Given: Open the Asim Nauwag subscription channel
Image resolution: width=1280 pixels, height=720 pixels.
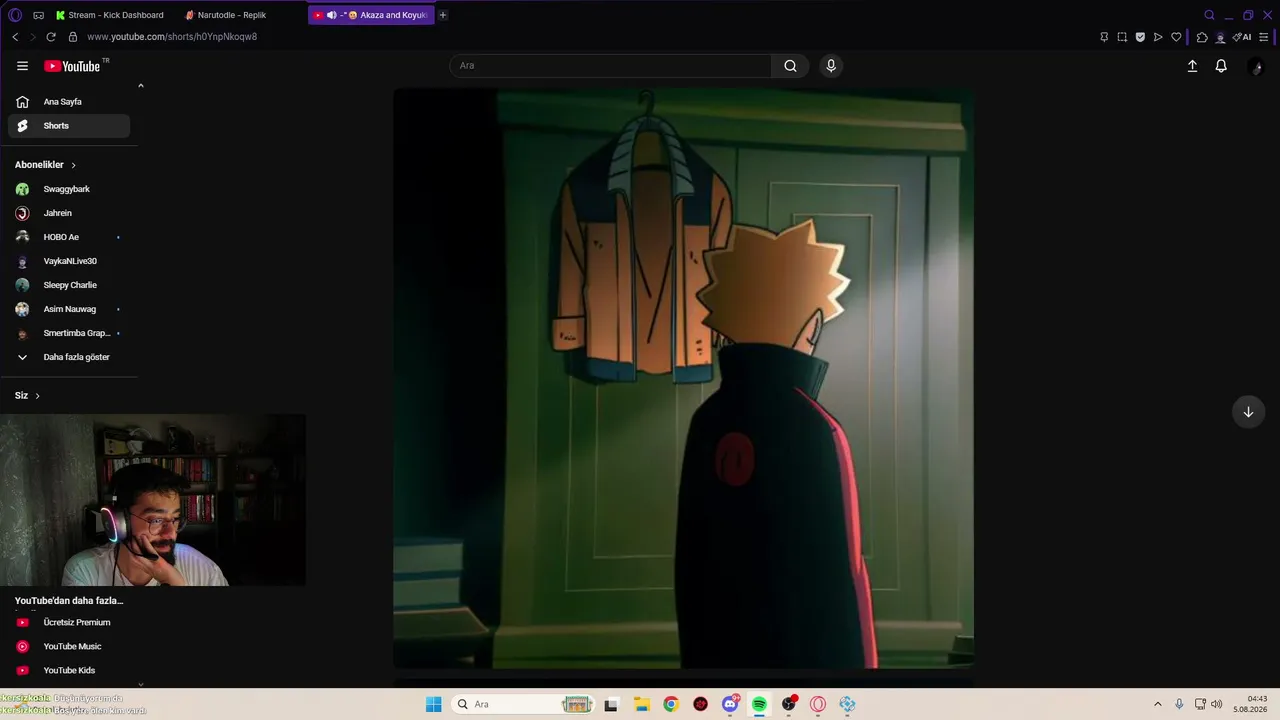Looking at the screenshot, I should coord(69,309).
